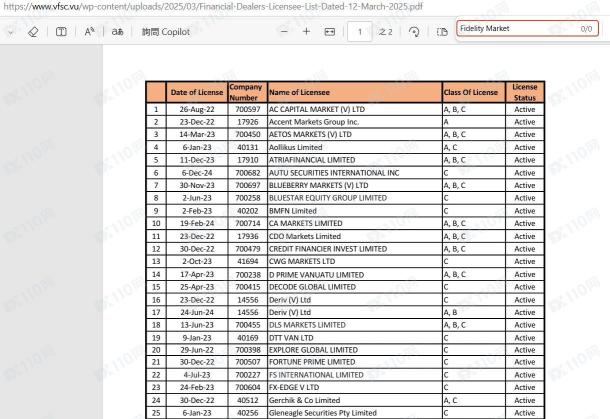Select CWG MARKETS LTD entry

pyautogui.click(x=302, y=261)
